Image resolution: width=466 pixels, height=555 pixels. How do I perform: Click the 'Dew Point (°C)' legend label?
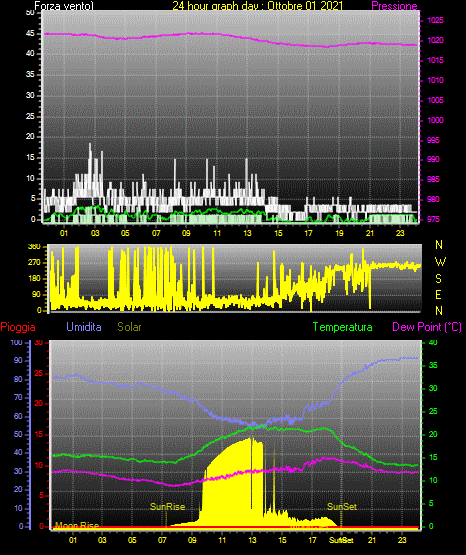click(x=427, y=327)
